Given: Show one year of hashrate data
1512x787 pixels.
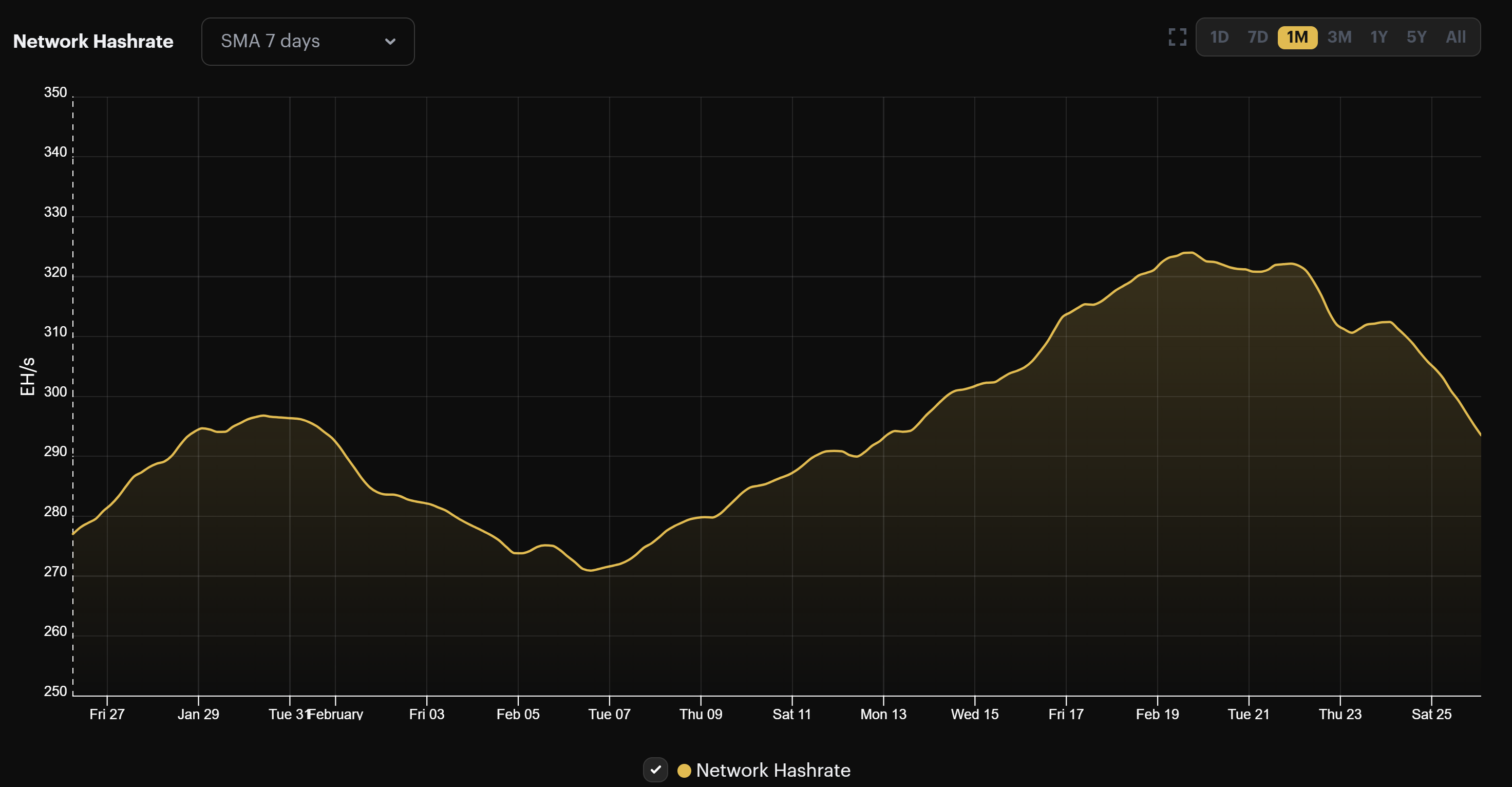Looking at the screenshot, I should pyautogui.click(x=1379, y=37).
